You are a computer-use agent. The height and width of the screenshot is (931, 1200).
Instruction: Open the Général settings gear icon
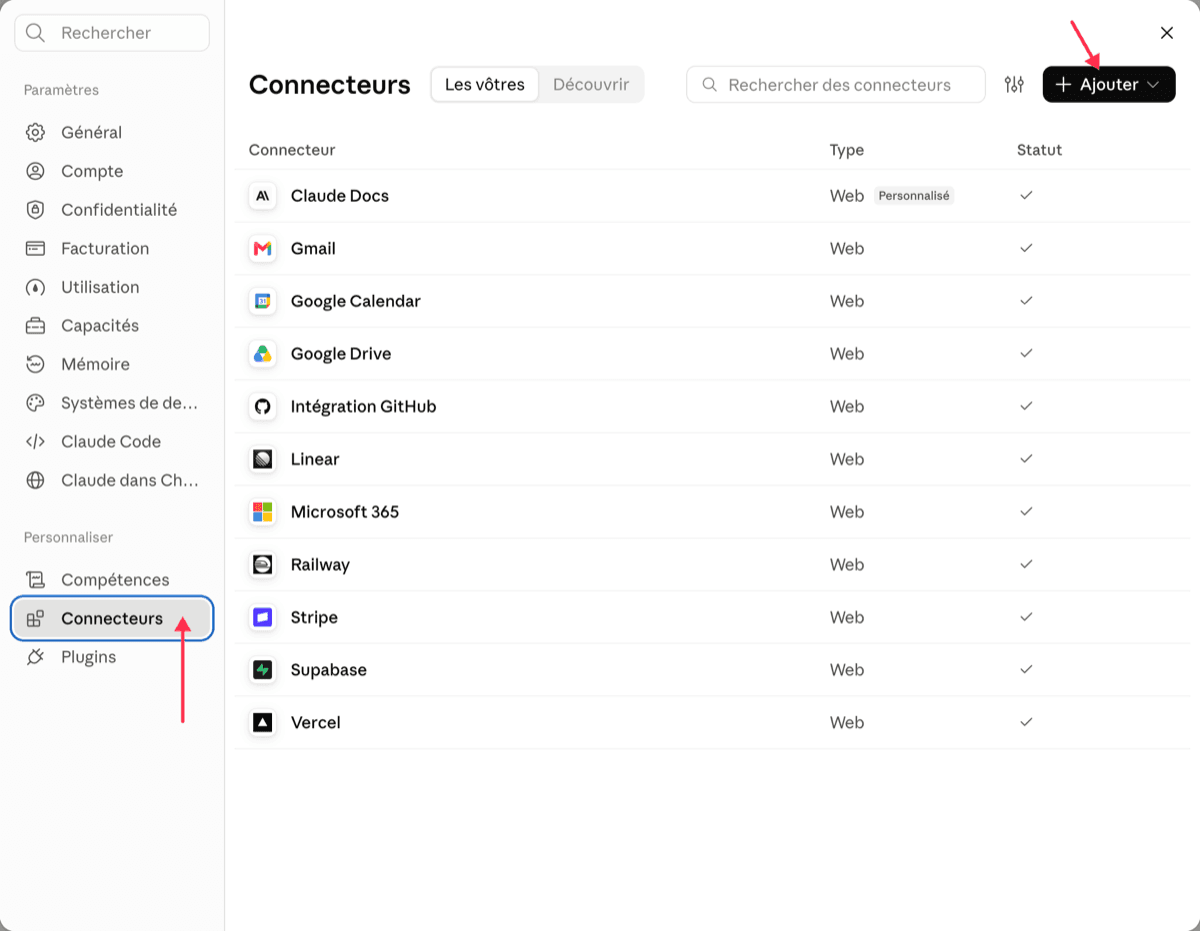35,132
